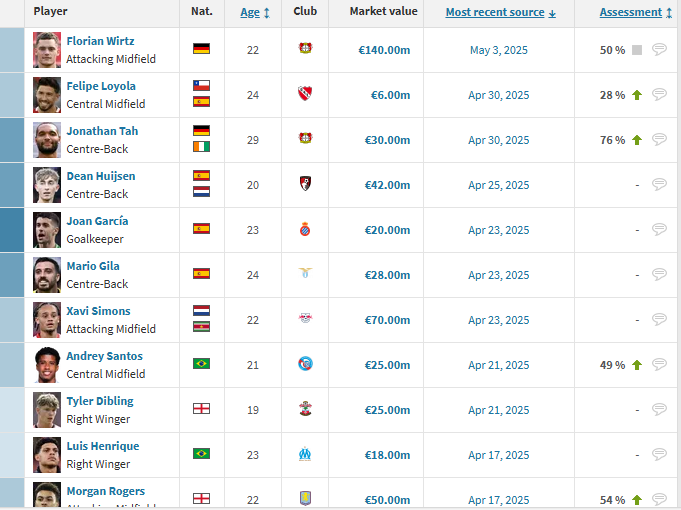Click the €42.00m market value for Dean Huijsen
The width and height of the screenshot is (681, 510).
tap(387, 185)
